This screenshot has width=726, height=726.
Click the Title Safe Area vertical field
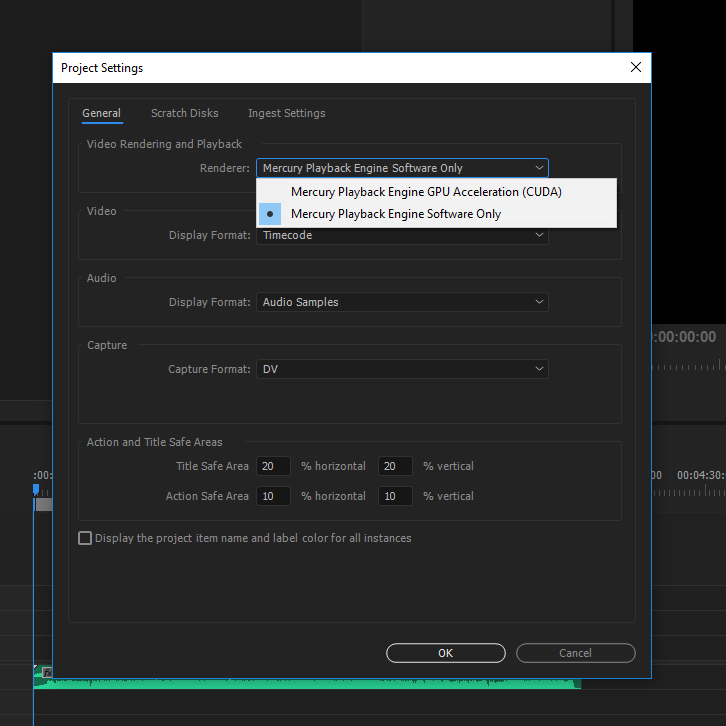tap(395, 466)
